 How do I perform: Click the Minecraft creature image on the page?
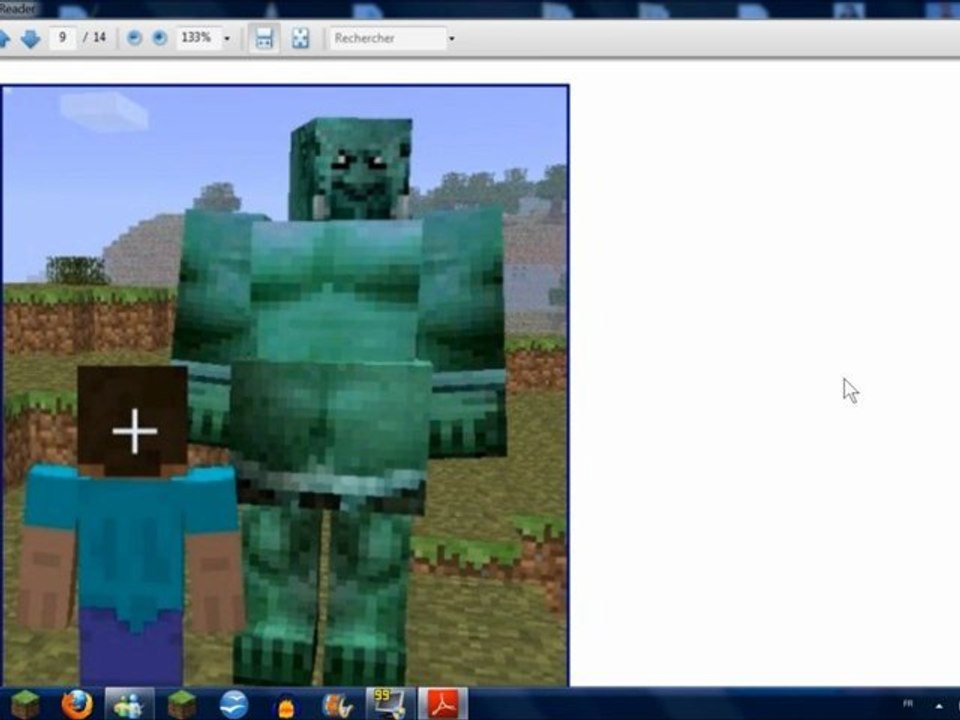286,386
